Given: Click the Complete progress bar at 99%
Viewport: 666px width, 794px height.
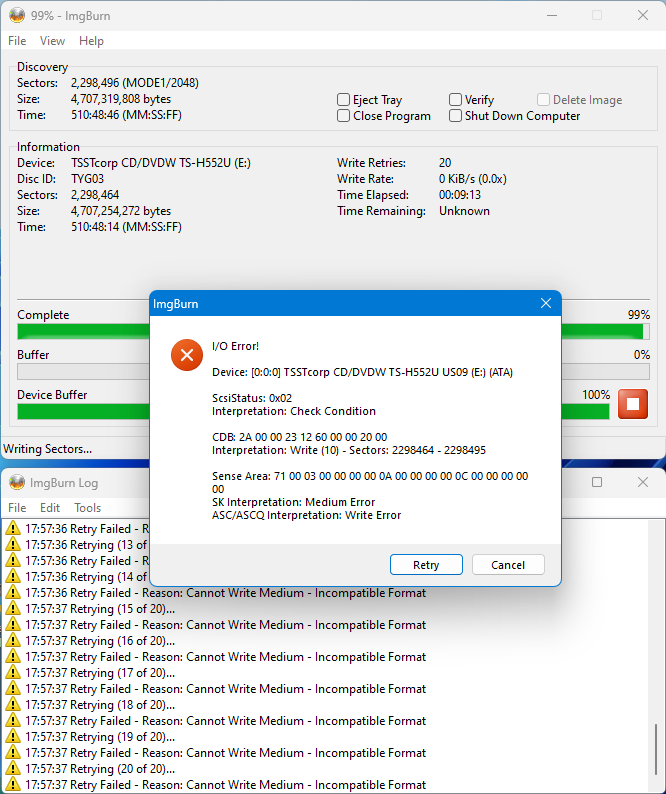Looking at the screenshot, I should click(x=333, y=332).
